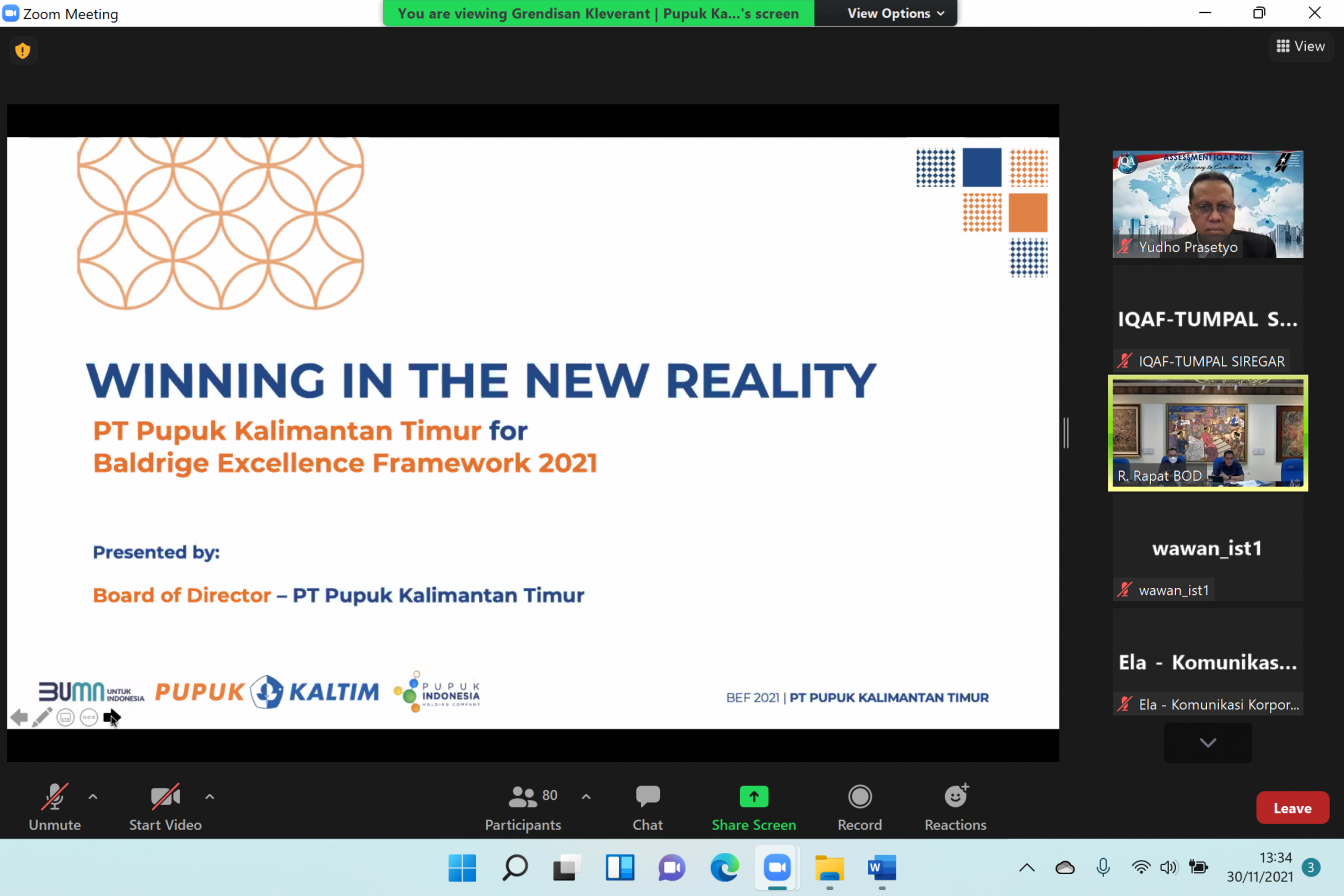Open File Explorer from taskbar
The height and width of the screenshot is (896, 1344).
[x=830, y=868]
